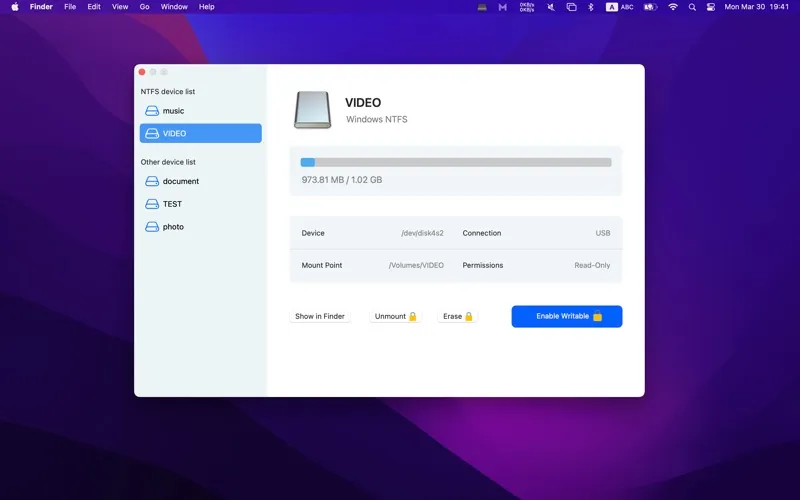800x500 pixels.
Task: Click the Read-Only permissions value
Action: pyautogui.click(x=592, y=265)
